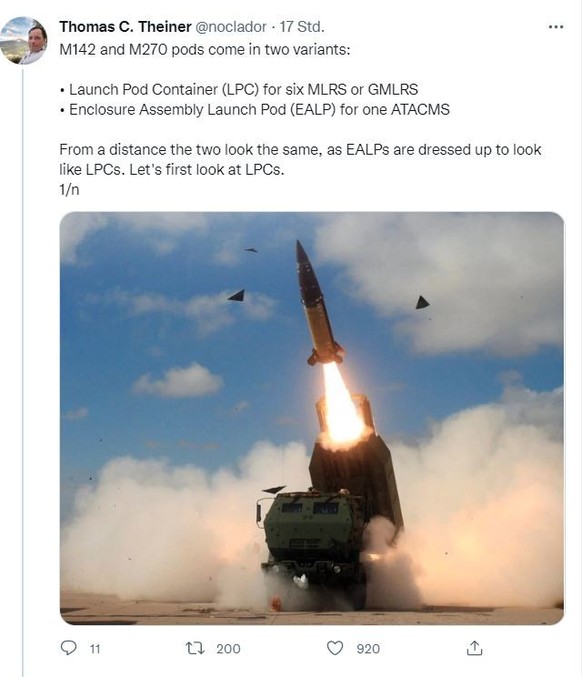Open the ATACMS launch photo
This screenshot has width=582, height=677.
[x=312, y=418]
